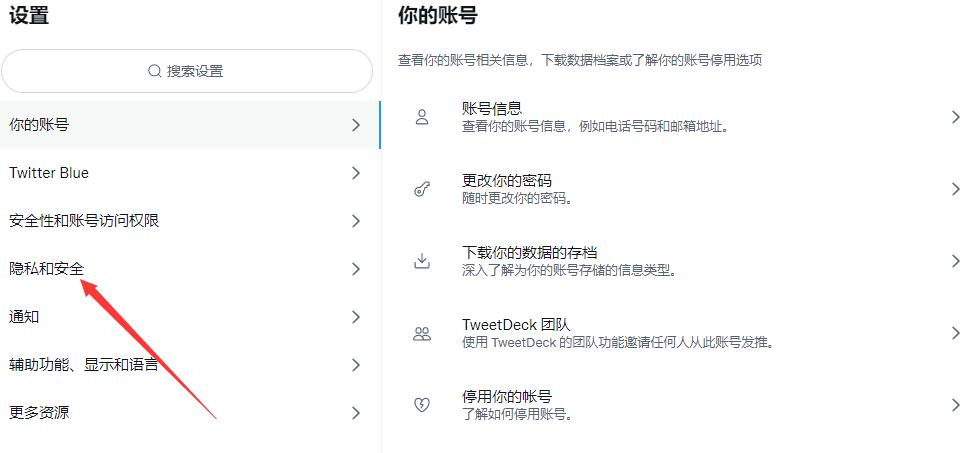Open 停用你的帐号 option
This screenshot has height=453, width=971.
[677, 405]
